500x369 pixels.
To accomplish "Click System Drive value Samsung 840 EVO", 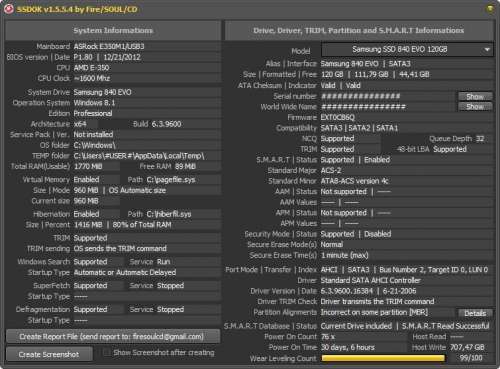I will [x=102, y=92].
